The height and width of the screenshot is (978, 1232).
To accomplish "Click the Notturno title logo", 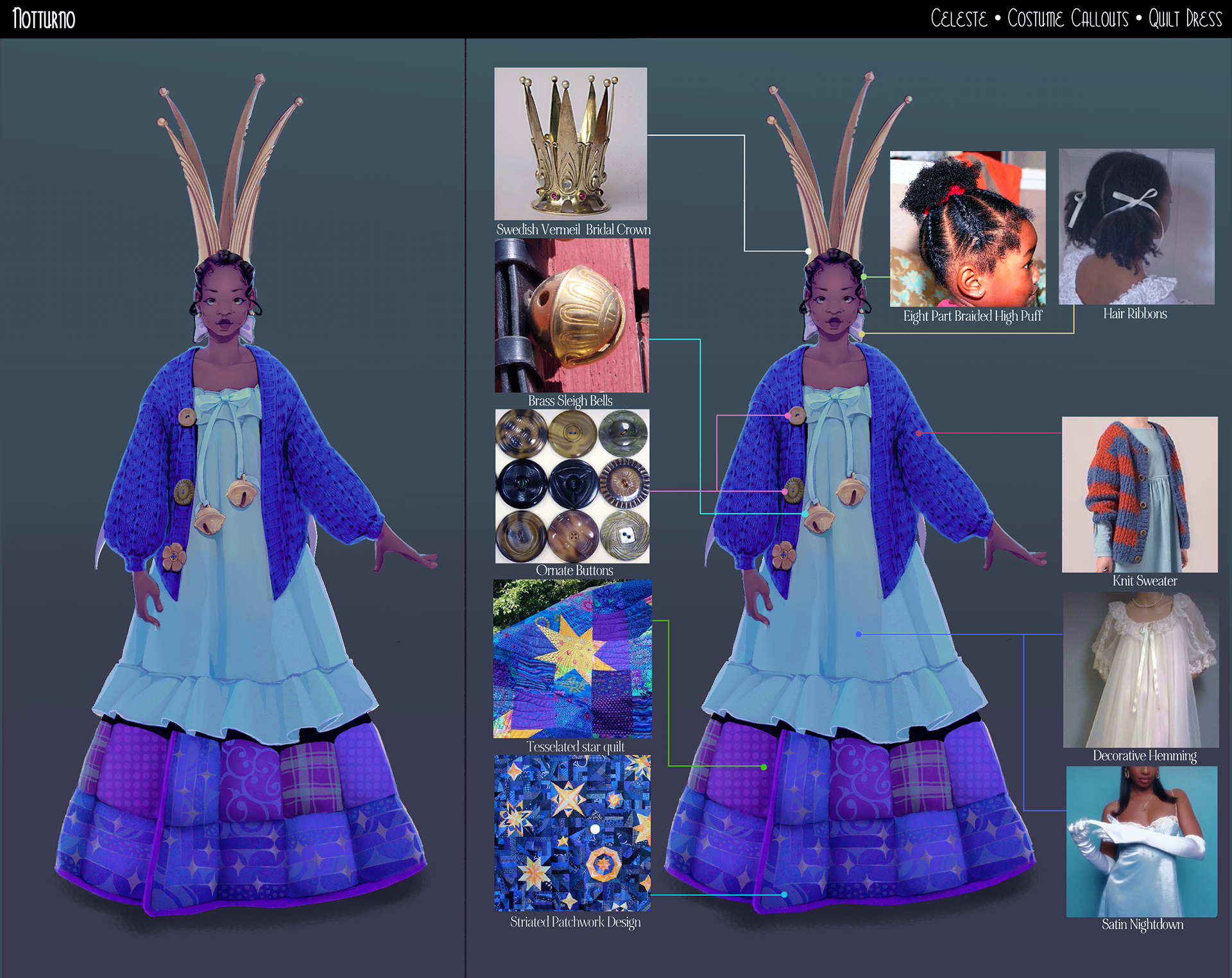I will pyautogui.click(x=44, y=19).
